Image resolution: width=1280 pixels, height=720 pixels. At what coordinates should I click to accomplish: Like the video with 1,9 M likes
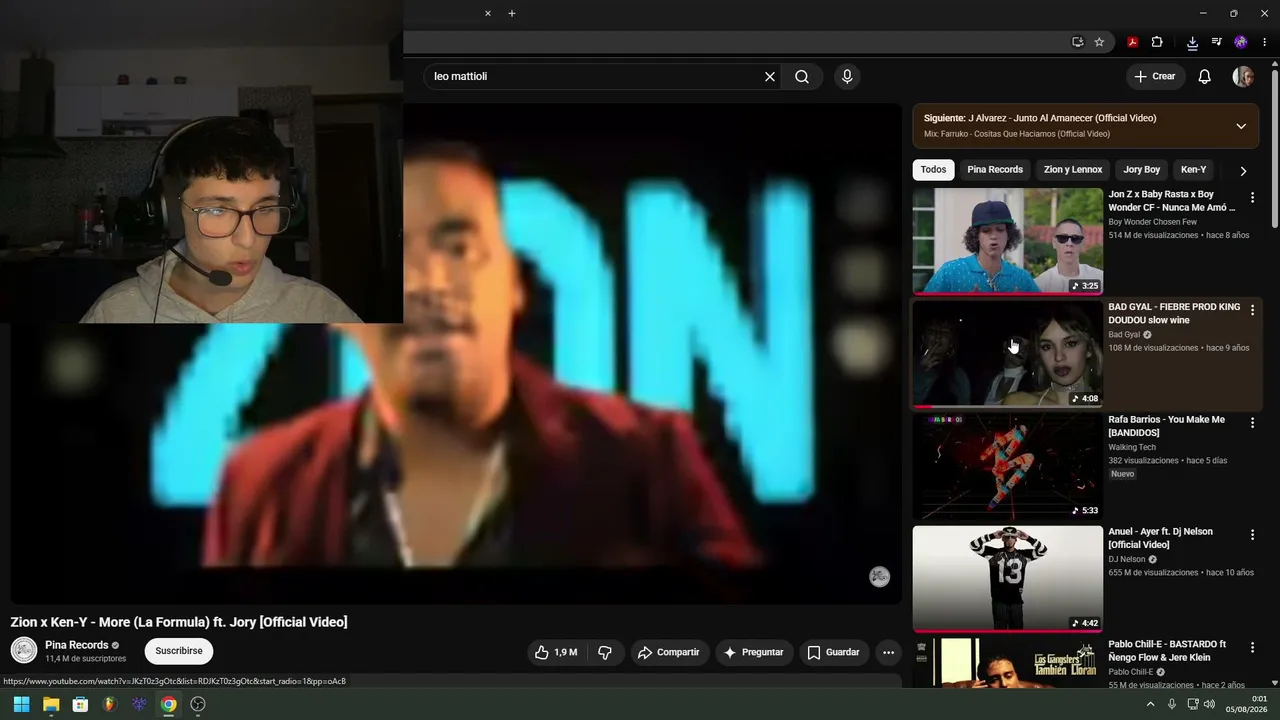(x=556, y=652)
